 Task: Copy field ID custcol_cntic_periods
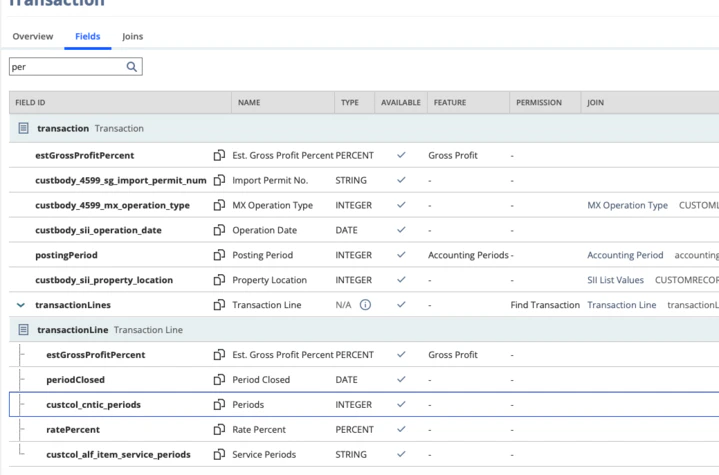[x=219, y=404]
